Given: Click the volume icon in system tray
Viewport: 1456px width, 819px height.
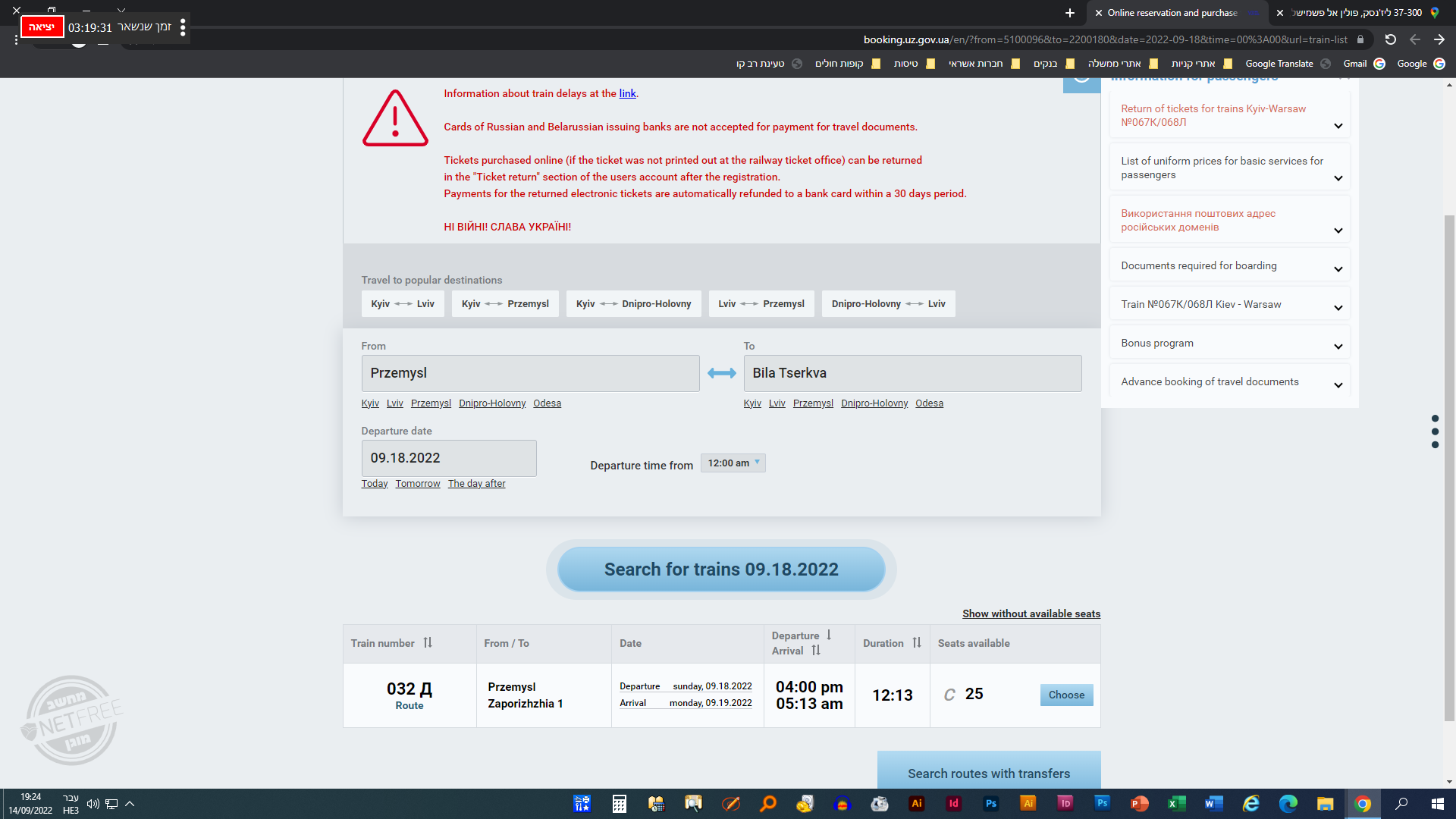Looking at the screenshot, I should (93, 804).
